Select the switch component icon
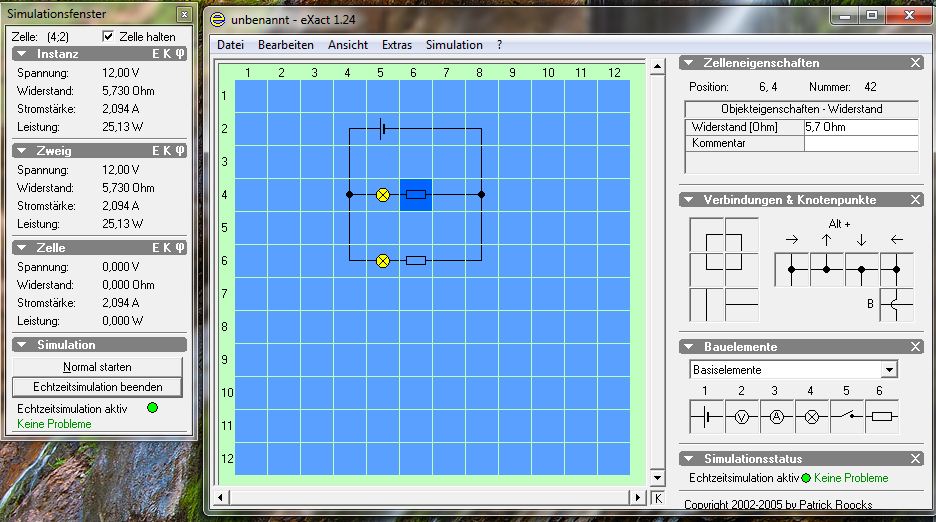The image size is (936, 522). pyautogui.click(x=846, y=417)
